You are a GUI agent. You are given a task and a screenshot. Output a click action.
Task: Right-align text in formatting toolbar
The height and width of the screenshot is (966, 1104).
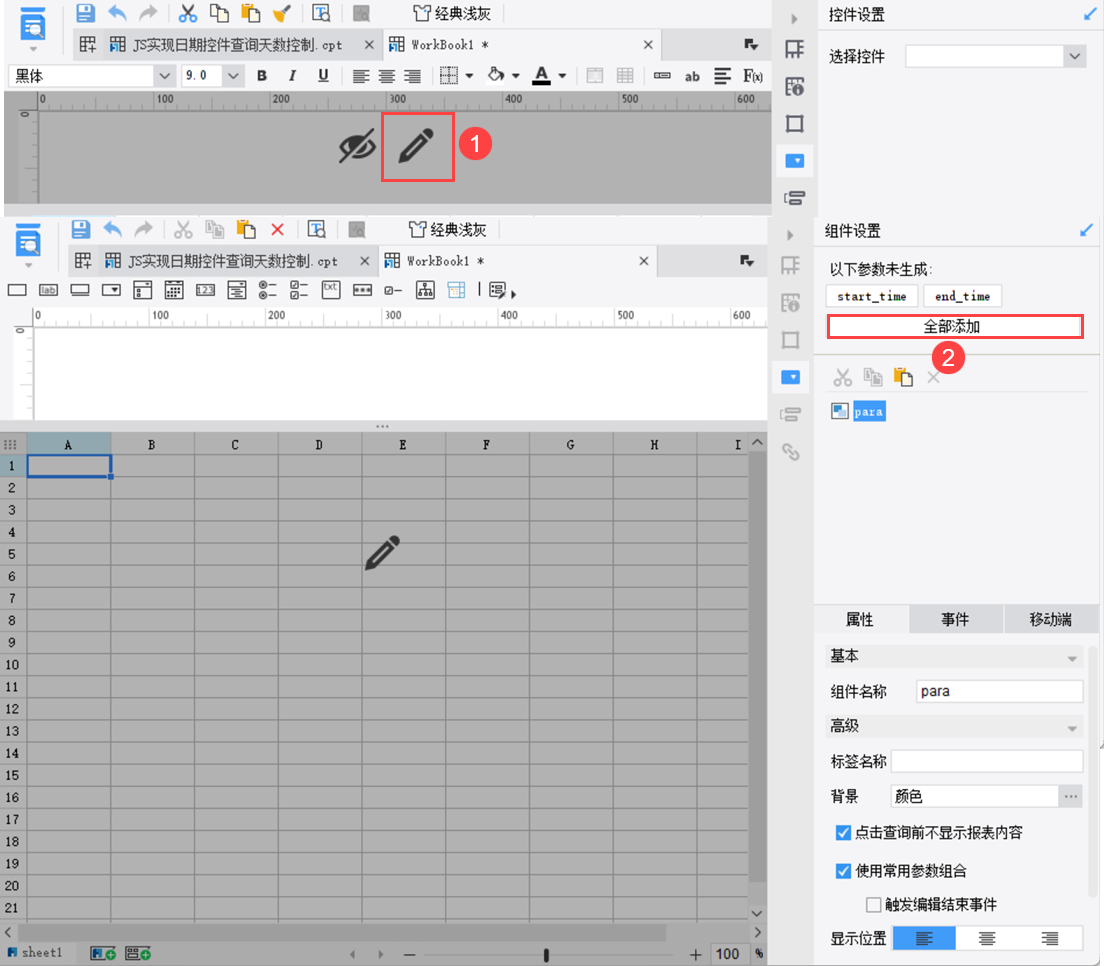412,76
